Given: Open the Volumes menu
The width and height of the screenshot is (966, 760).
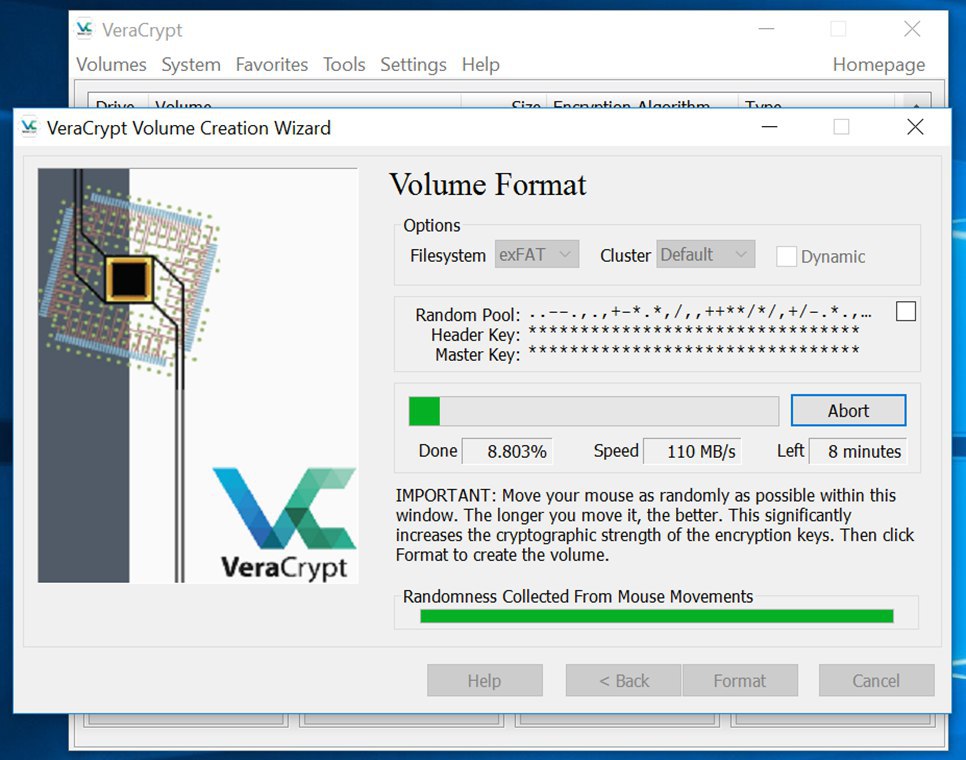Looking at the screenshot, I should point(111,64).
